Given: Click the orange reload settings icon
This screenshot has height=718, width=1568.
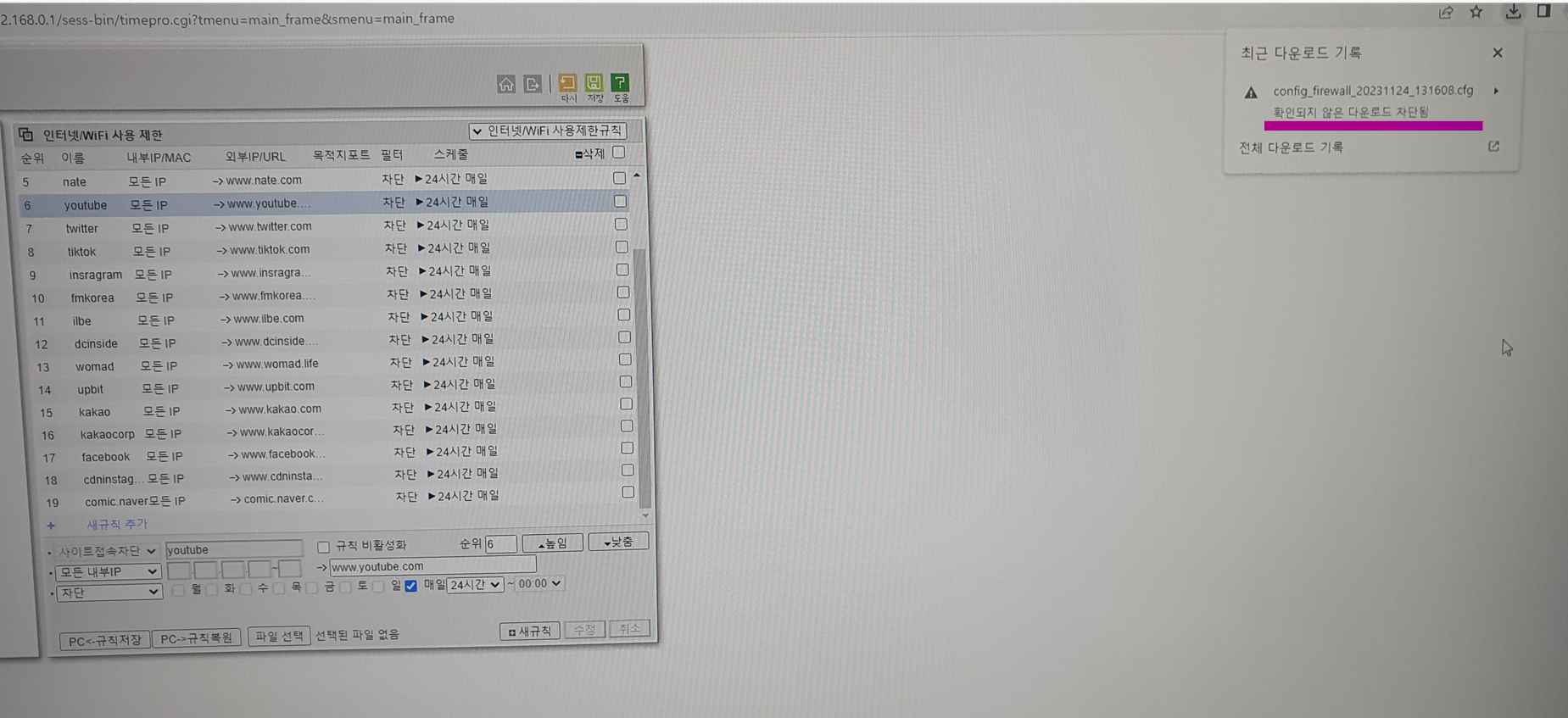Looking at the screenshot, I should click(567, 82).
